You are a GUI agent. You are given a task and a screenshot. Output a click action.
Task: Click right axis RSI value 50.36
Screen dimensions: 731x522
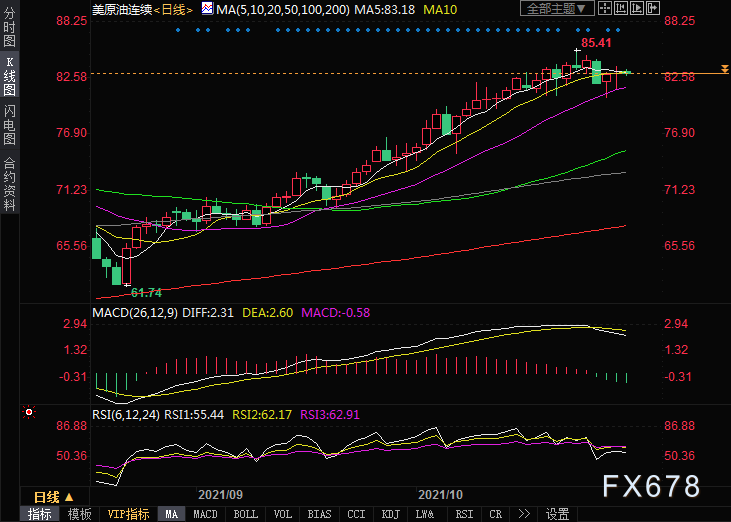679,455
